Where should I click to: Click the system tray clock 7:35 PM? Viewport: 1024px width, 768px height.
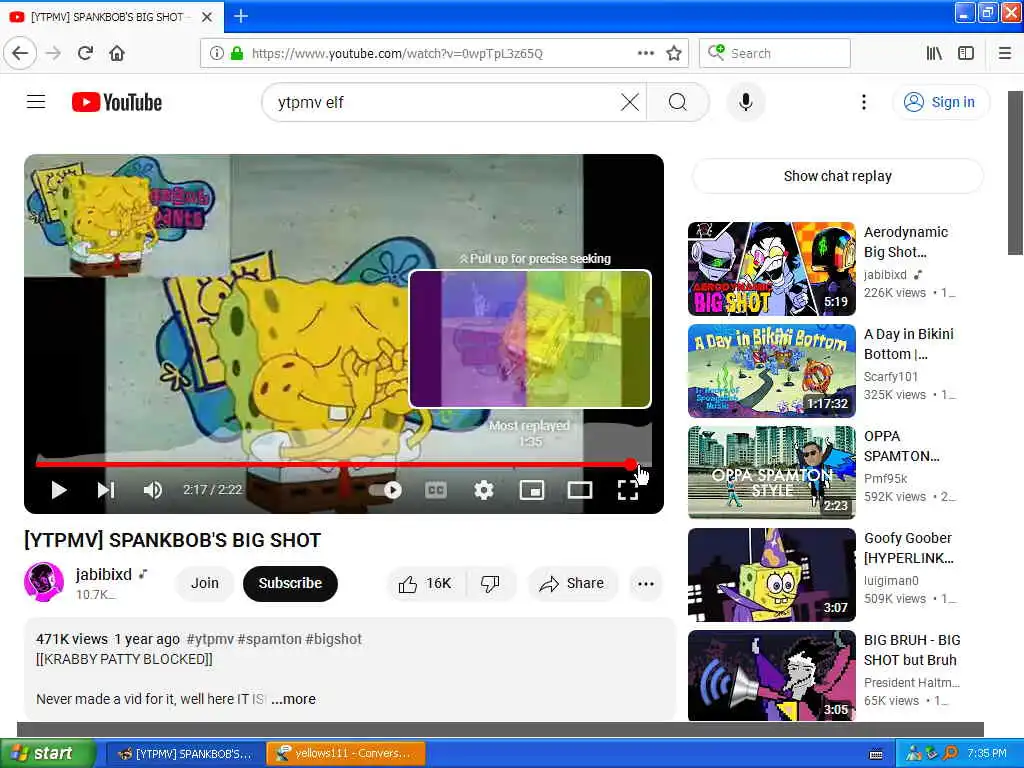pos(987,753)
